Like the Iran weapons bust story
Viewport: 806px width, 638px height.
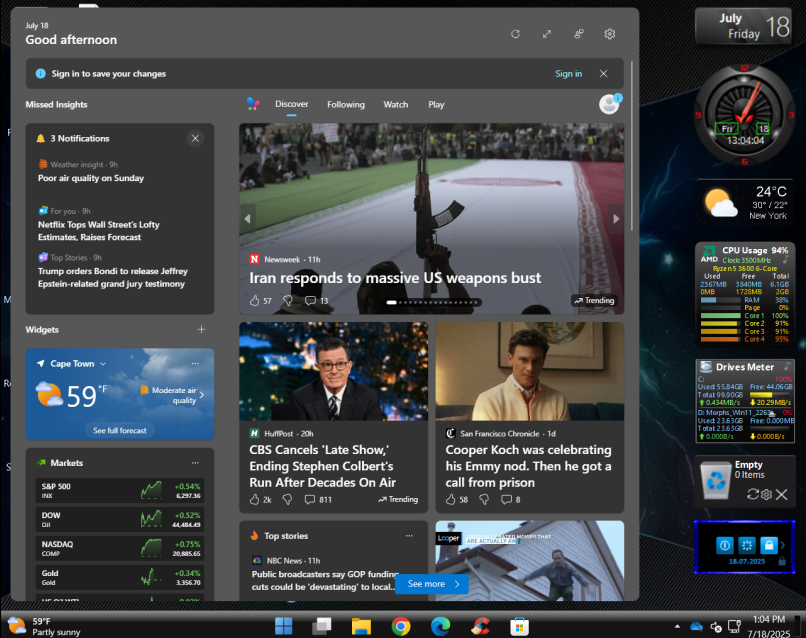click(254, 301)
